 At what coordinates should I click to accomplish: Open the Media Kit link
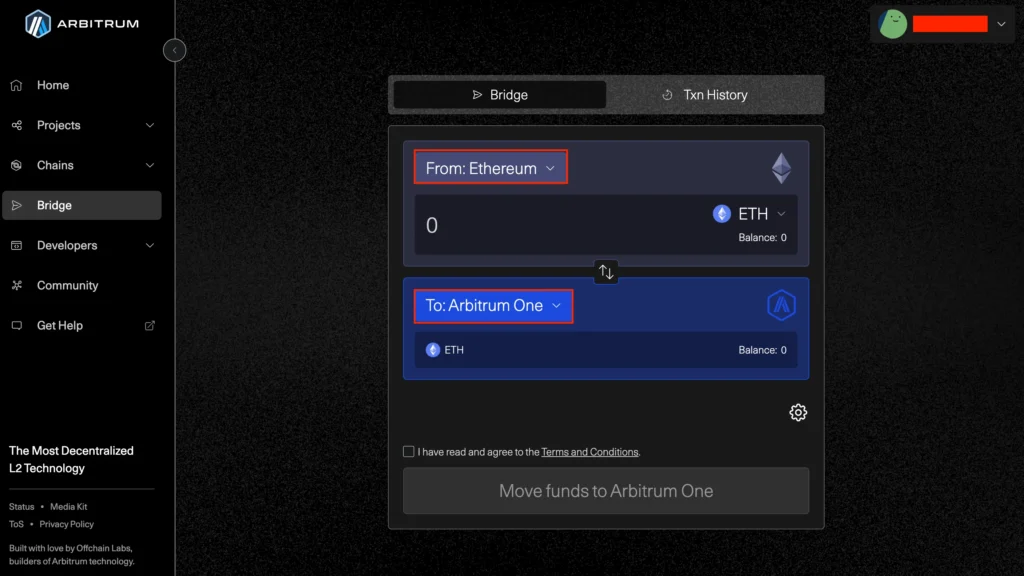point(69,507)
